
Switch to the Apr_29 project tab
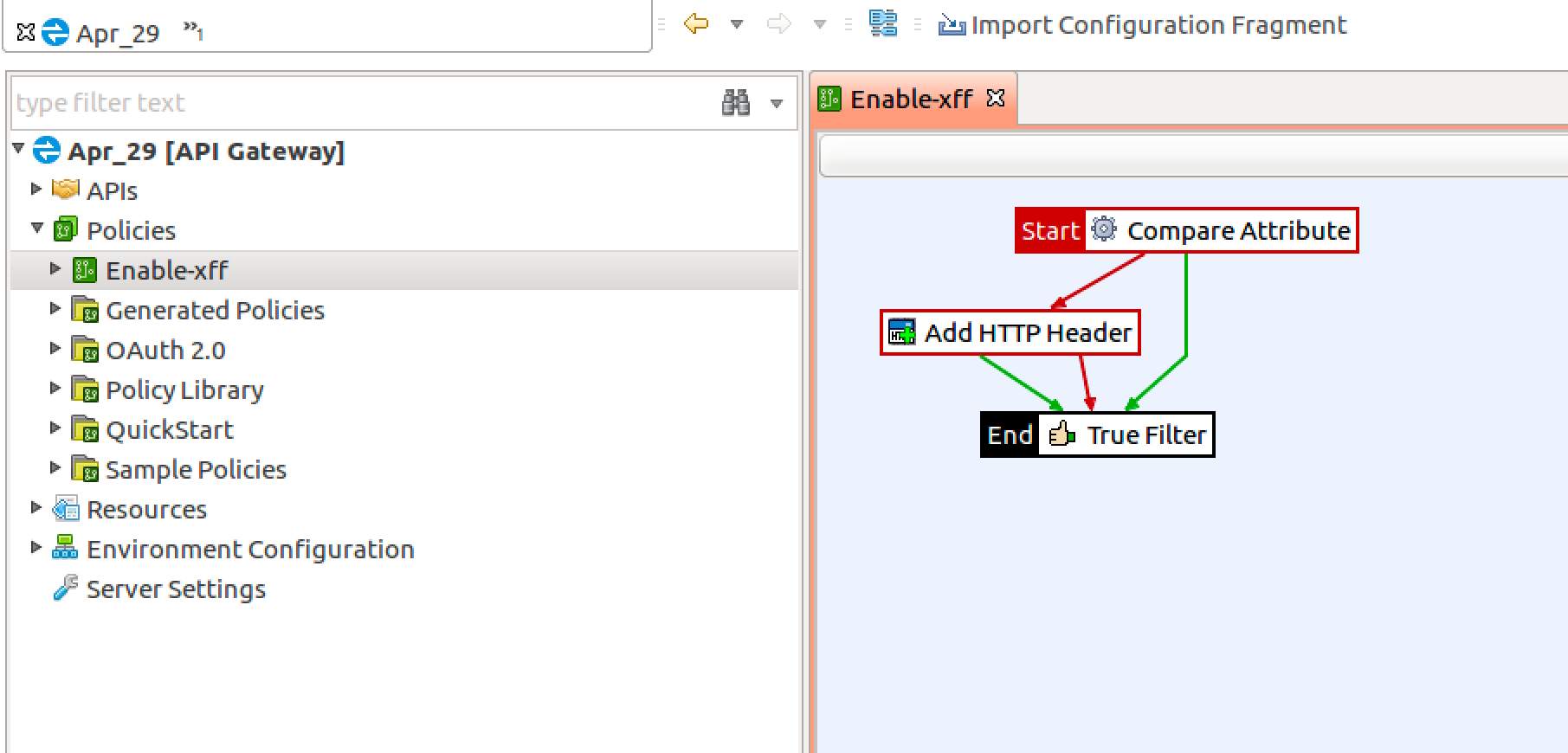117,34
